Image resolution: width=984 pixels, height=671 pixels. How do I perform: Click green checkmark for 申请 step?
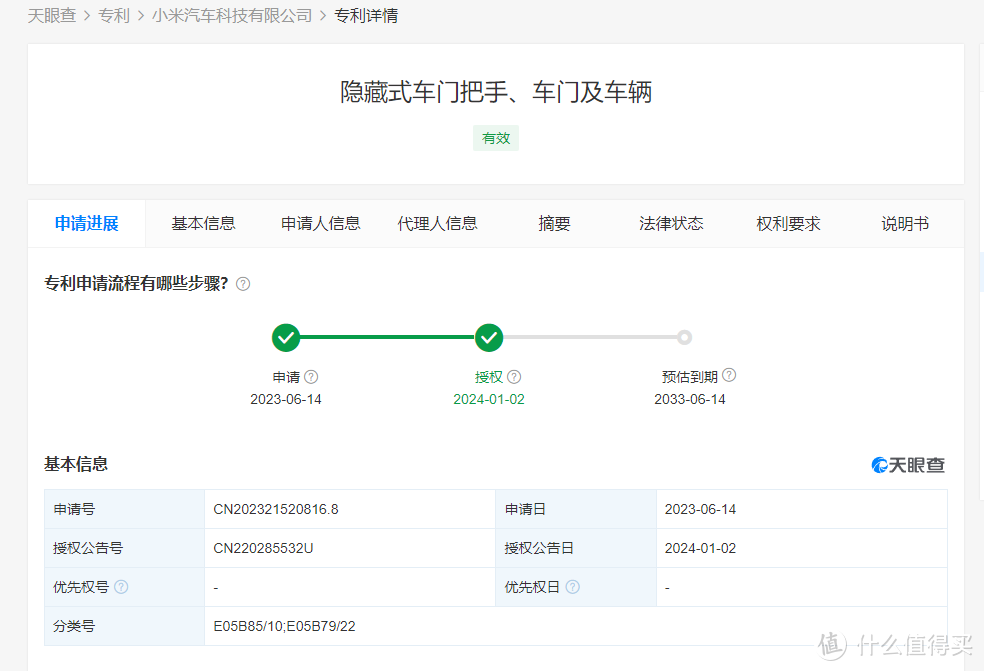[x=286, y=338]
